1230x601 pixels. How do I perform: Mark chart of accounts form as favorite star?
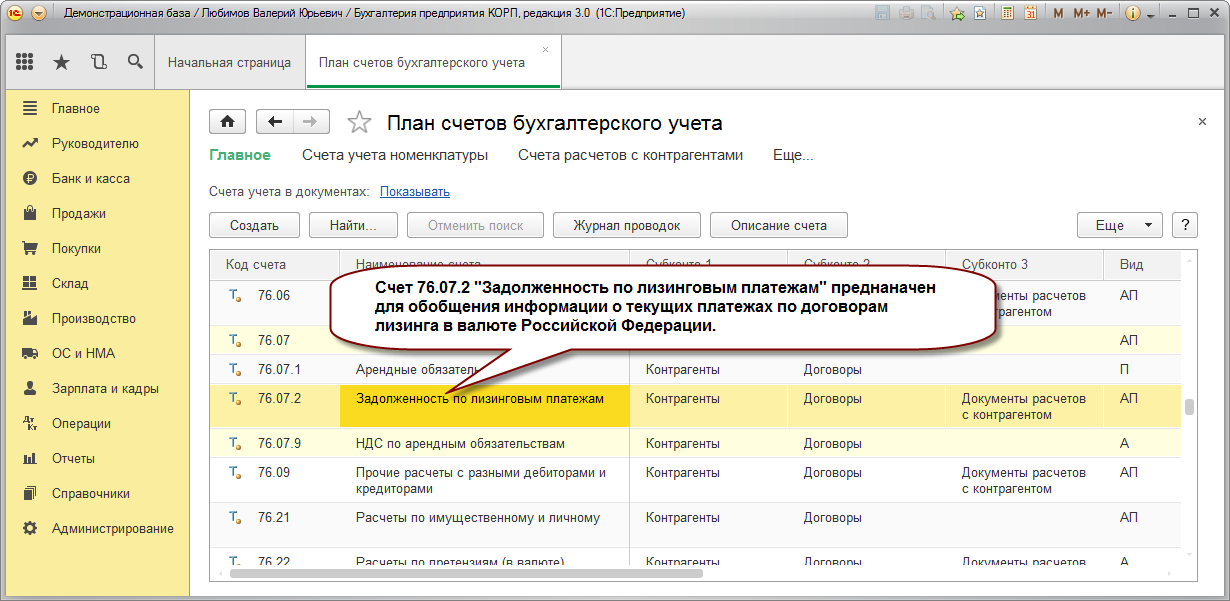coord(359,122)
